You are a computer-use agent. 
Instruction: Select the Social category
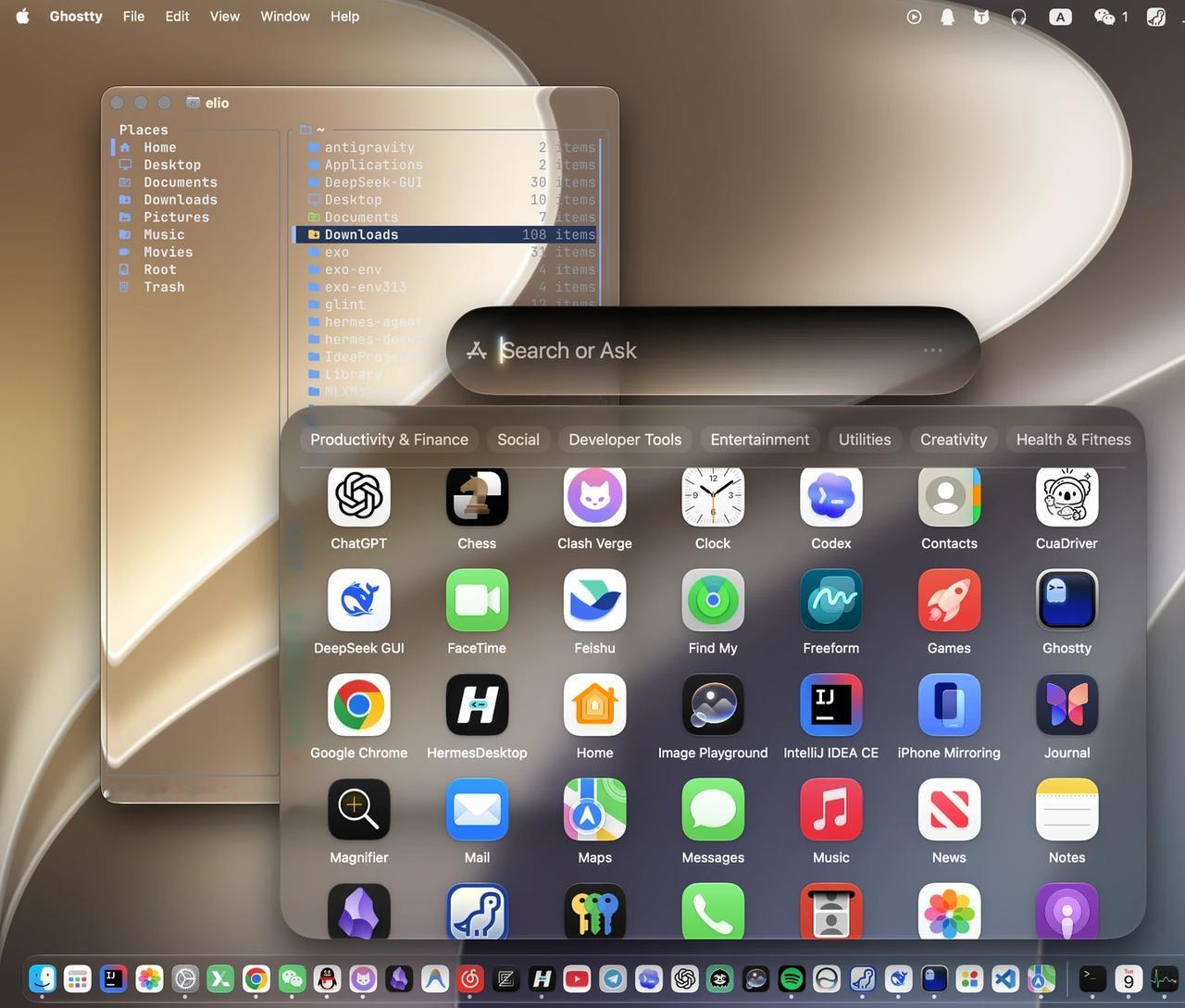point(518,440)
